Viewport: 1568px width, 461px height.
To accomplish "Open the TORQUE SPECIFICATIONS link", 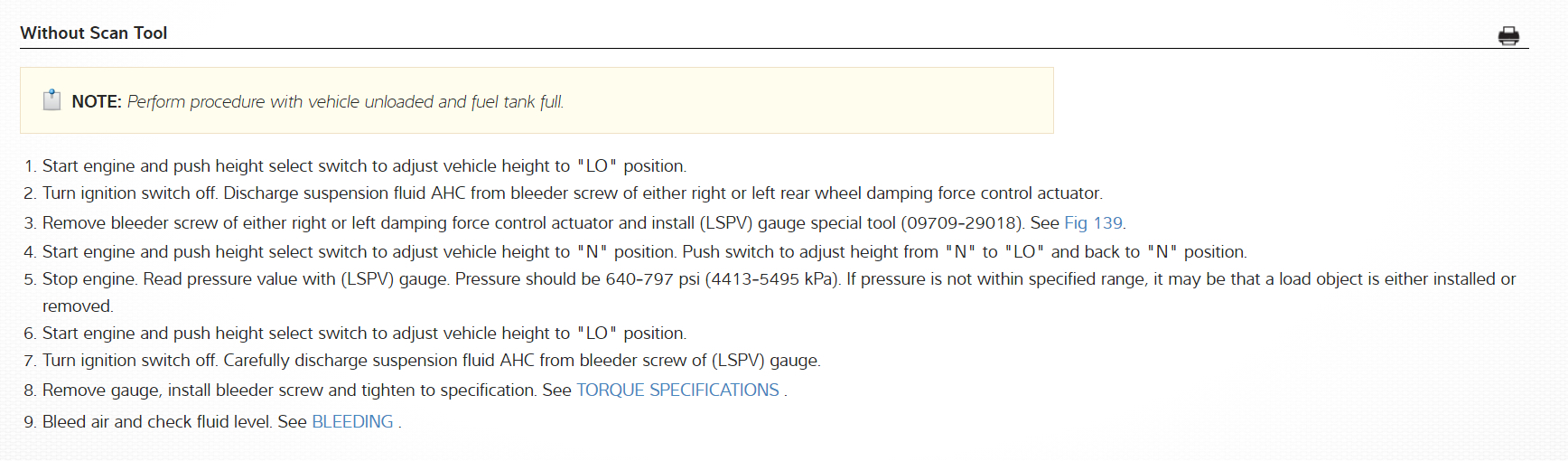I will click(677, 390).
